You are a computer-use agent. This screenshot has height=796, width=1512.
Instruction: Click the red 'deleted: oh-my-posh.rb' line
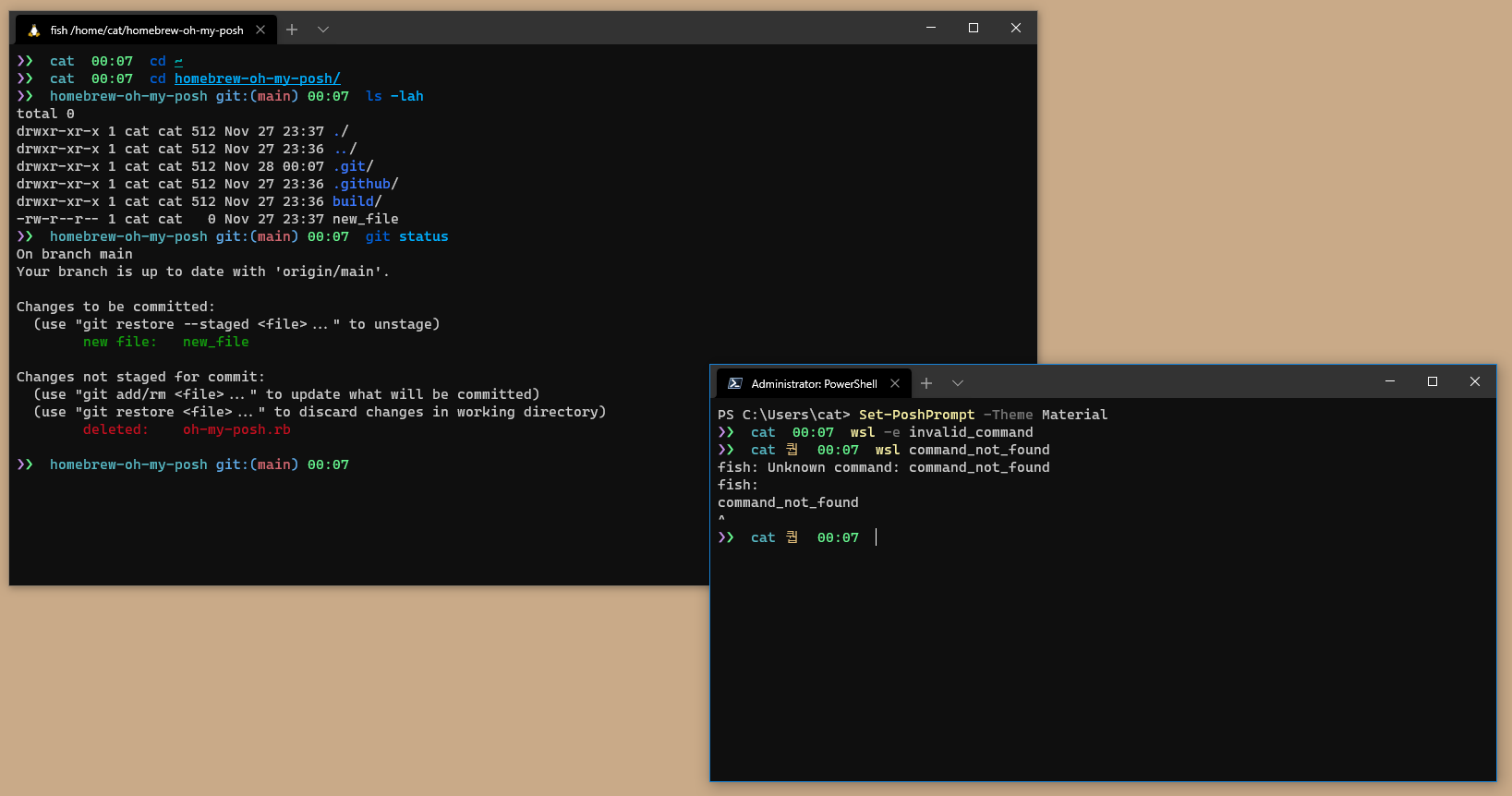(x=187, y=429)
